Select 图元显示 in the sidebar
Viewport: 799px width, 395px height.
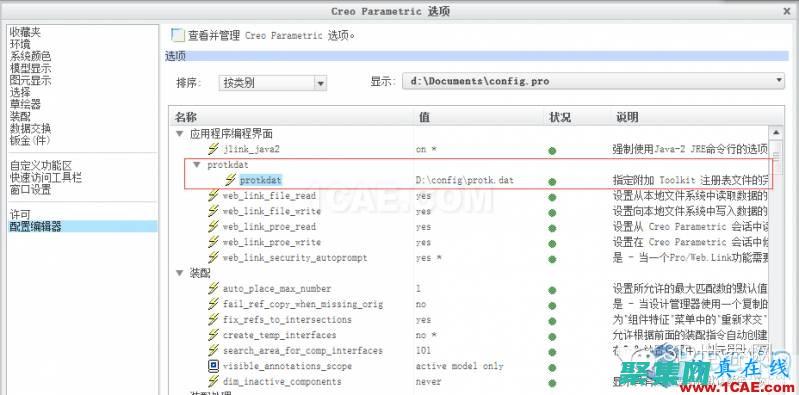coord(30,80)
